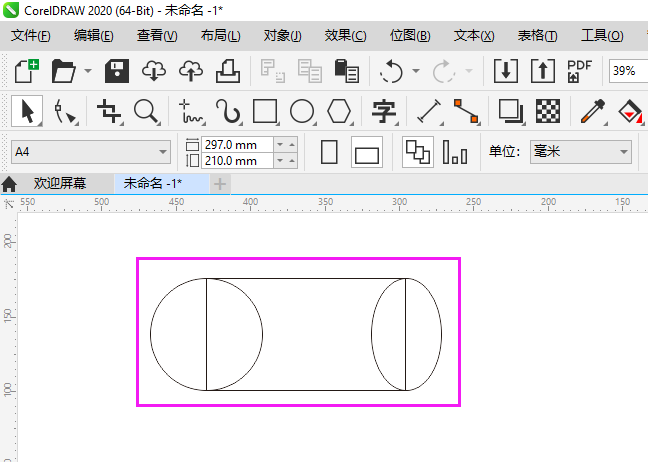
Task: Click the 39% zoom level field
Action: (628, 71)
